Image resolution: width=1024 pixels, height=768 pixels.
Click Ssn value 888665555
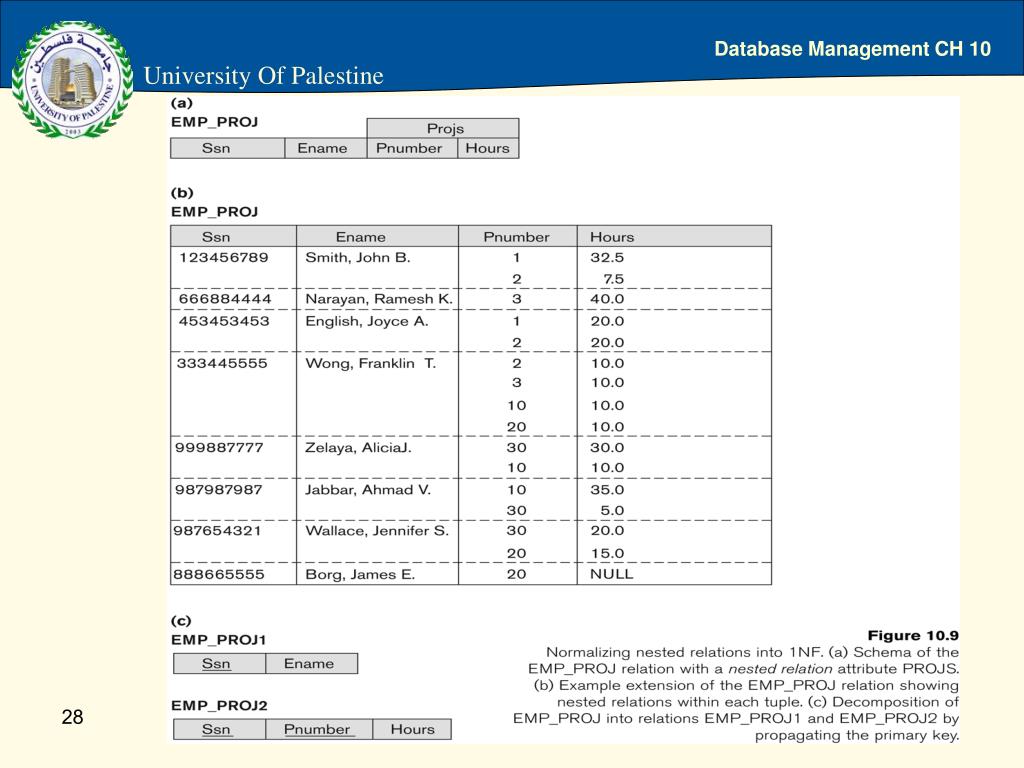(219, 574)
